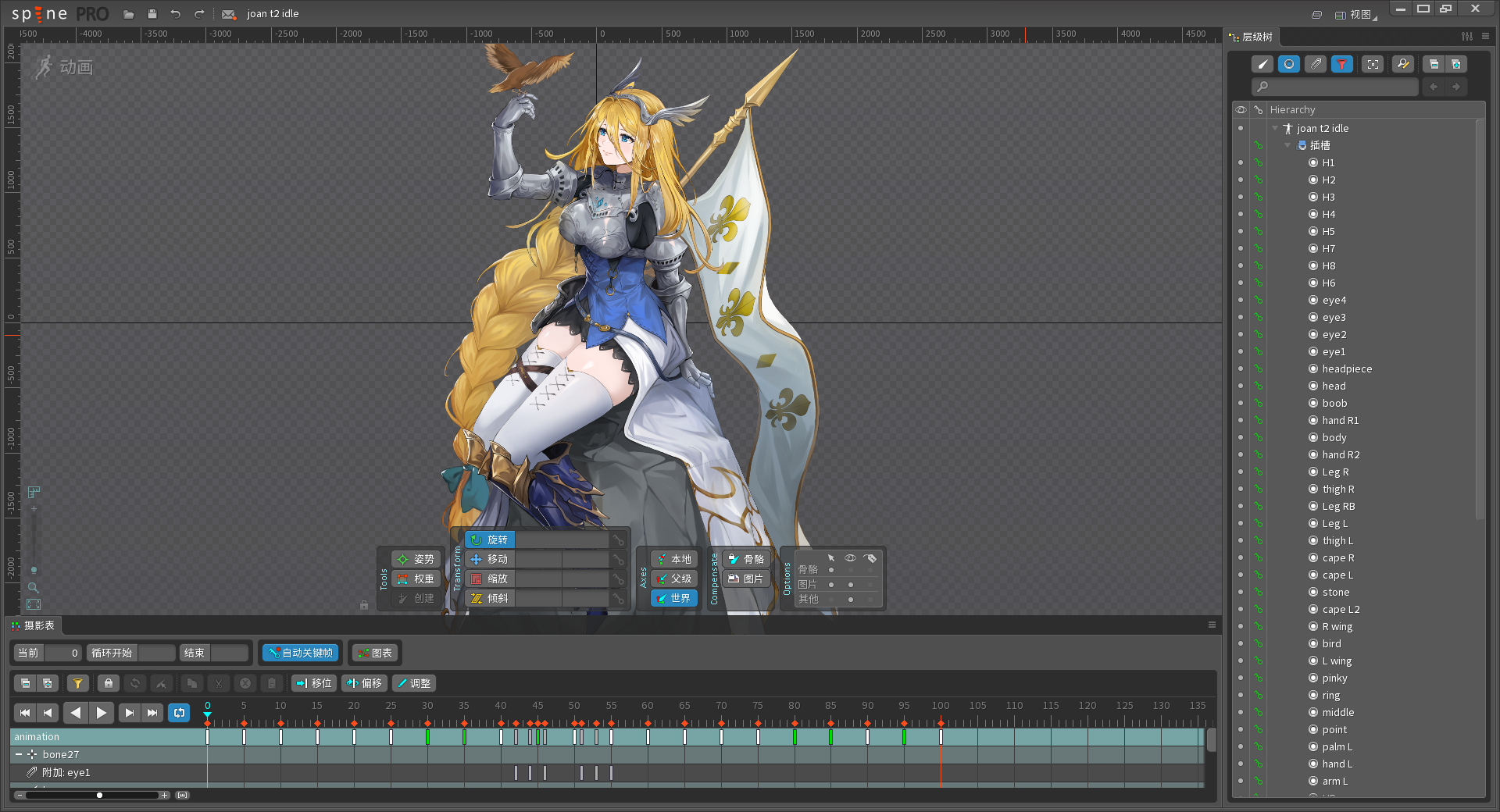
Task: Play animation backward
Action: (x=75, y=712)
